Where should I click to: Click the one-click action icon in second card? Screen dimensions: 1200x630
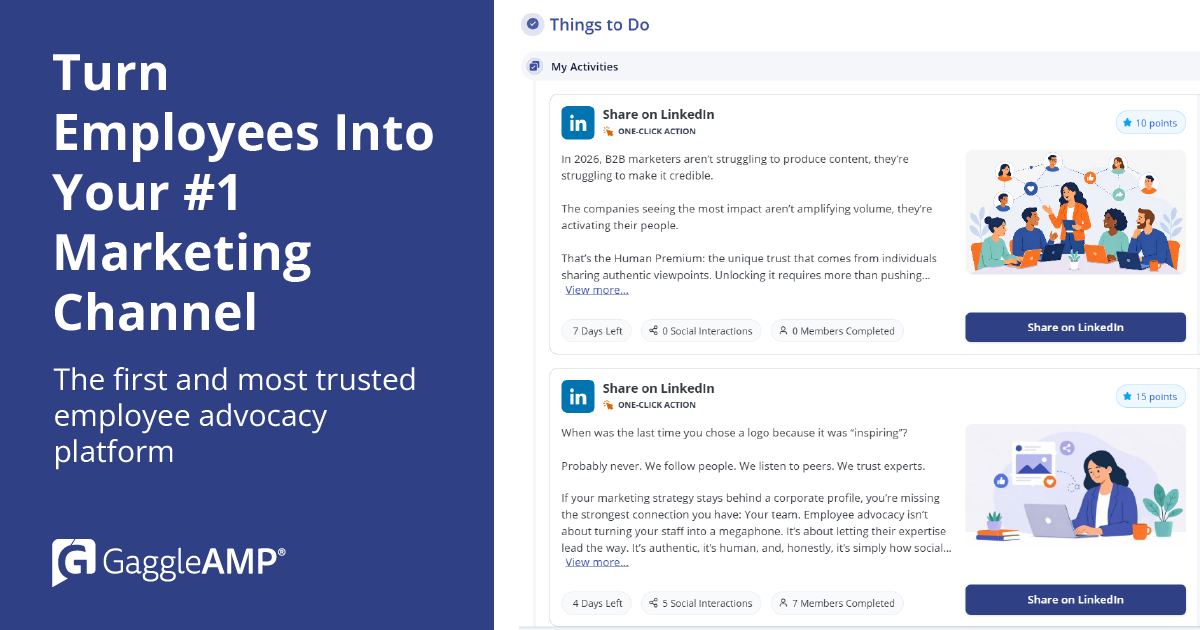(608, 405)
